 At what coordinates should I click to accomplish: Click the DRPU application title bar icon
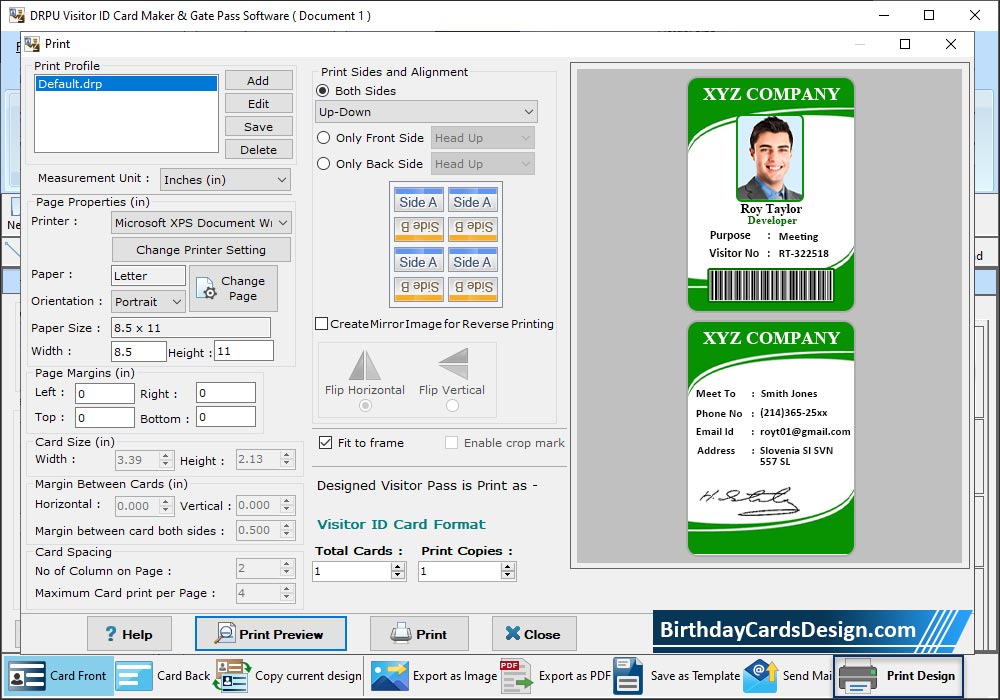pos(17,15)
